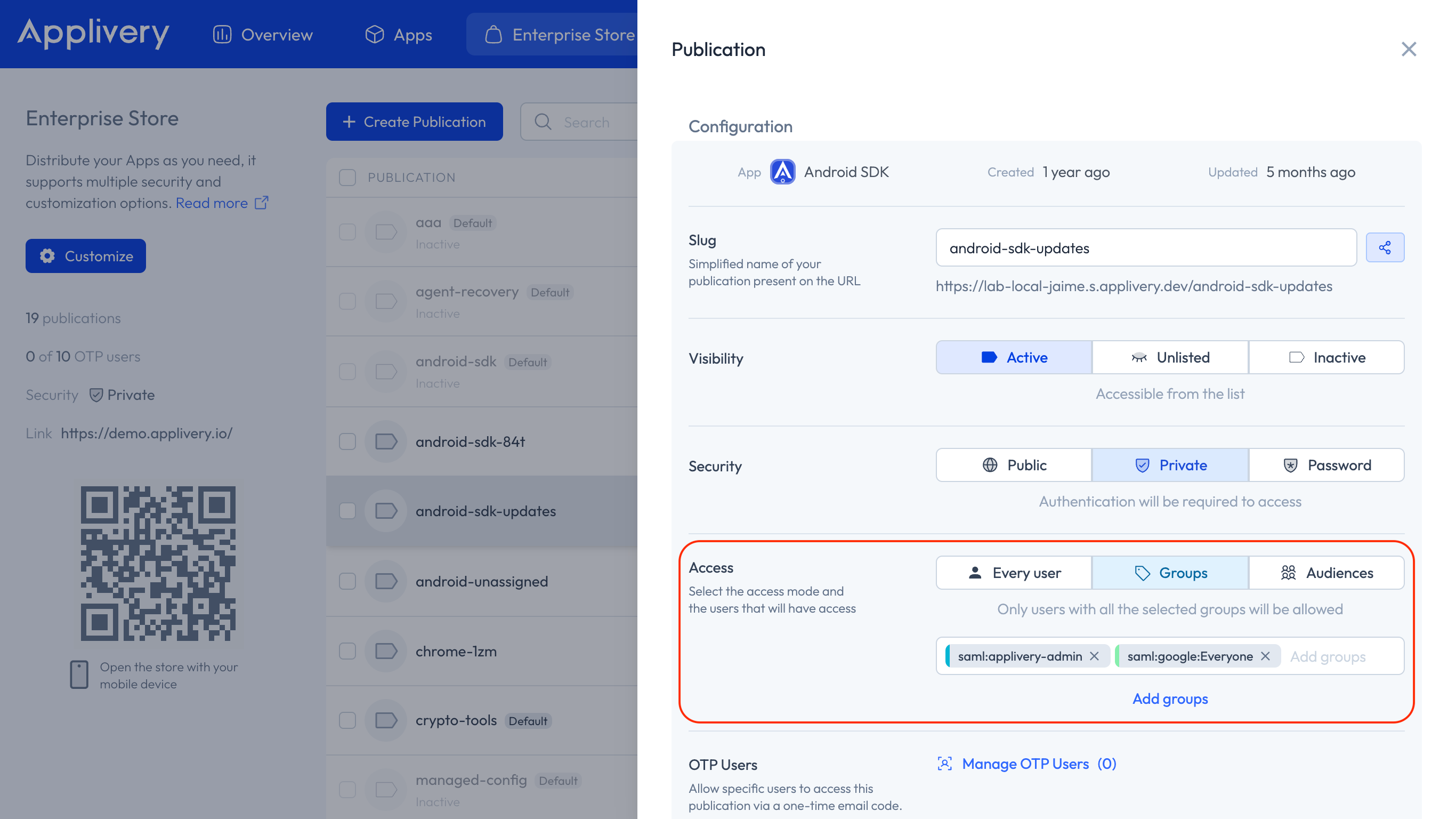Screen dimensions: 1456x819
Task: Click the Android SDK app icon
Action: [x=783, y=172]
